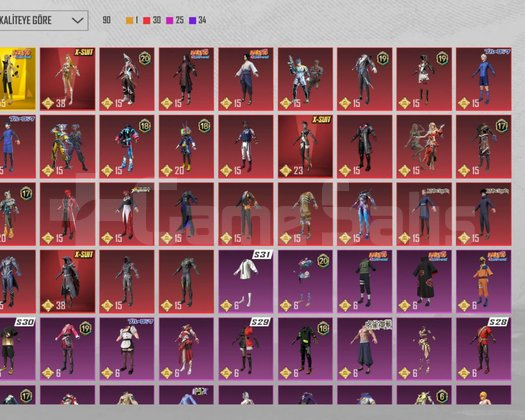Image resolution: width=525 pixels, height=420 pixels.
Task: Select the red quality filter showing 30
Action: [x=152, y=20]
